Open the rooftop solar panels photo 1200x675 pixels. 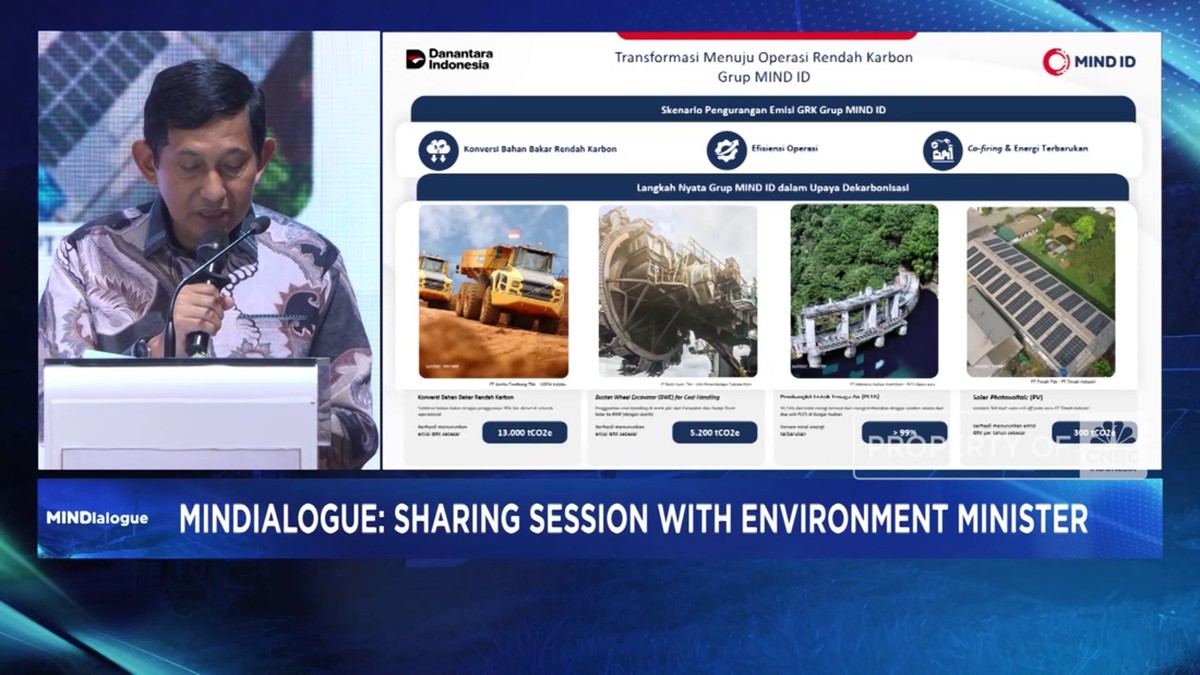click(x=1041, y=291)
